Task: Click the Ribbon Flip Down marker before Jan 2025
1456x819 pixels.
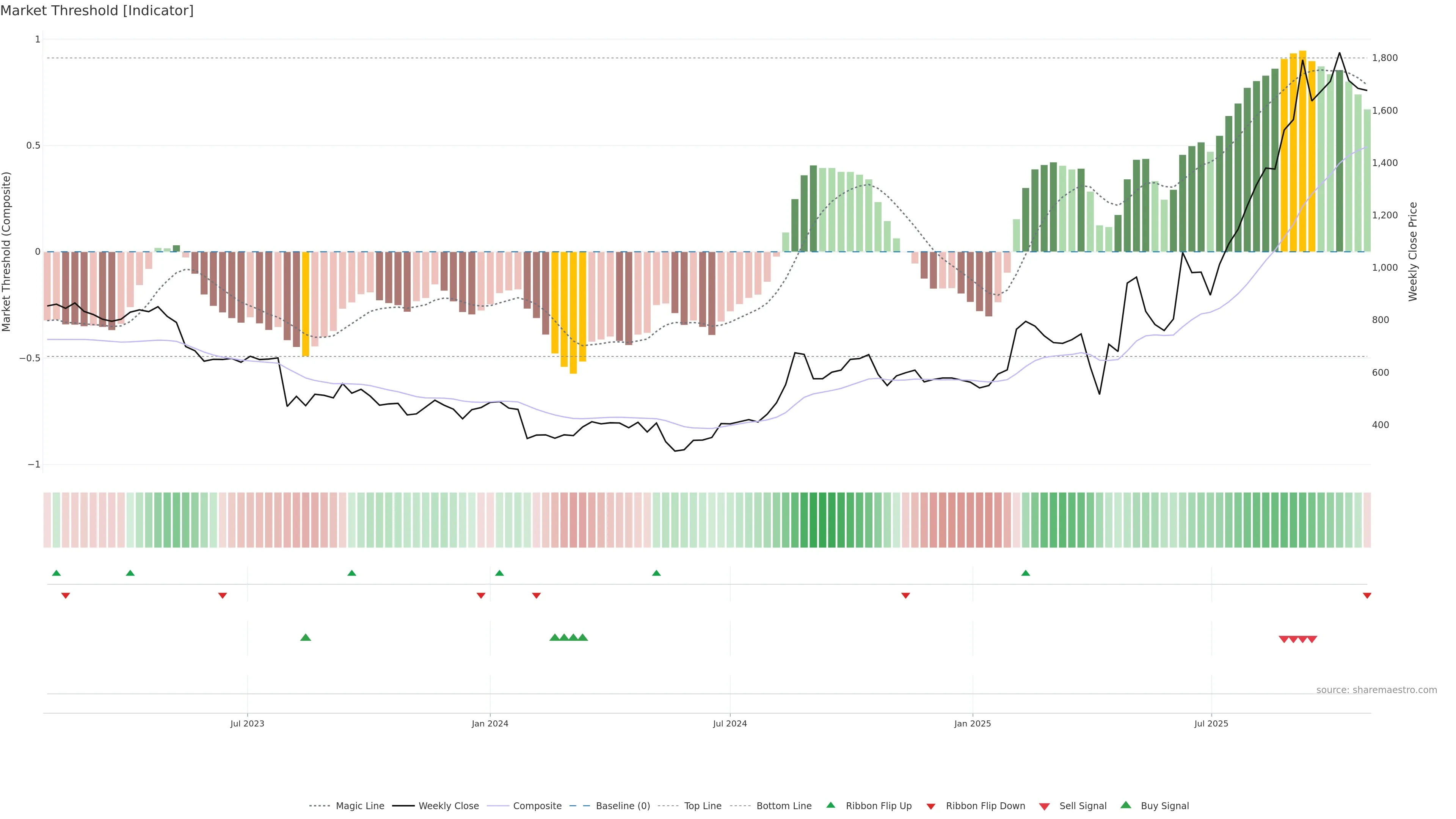Action: point(905,596)
